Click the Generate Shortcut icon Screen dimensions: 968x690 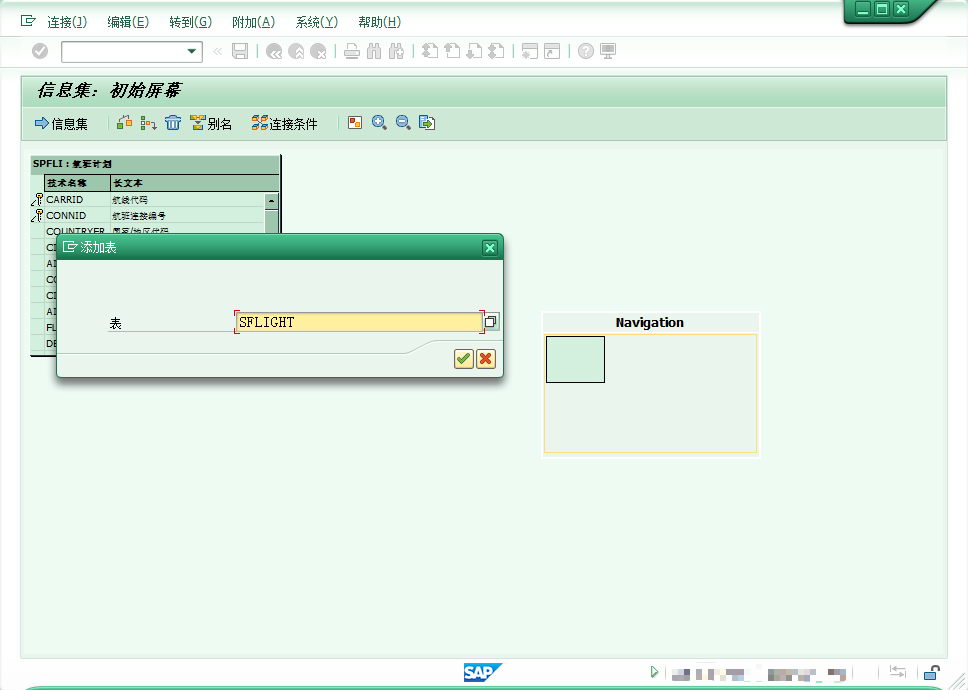(x=552, y=51)
